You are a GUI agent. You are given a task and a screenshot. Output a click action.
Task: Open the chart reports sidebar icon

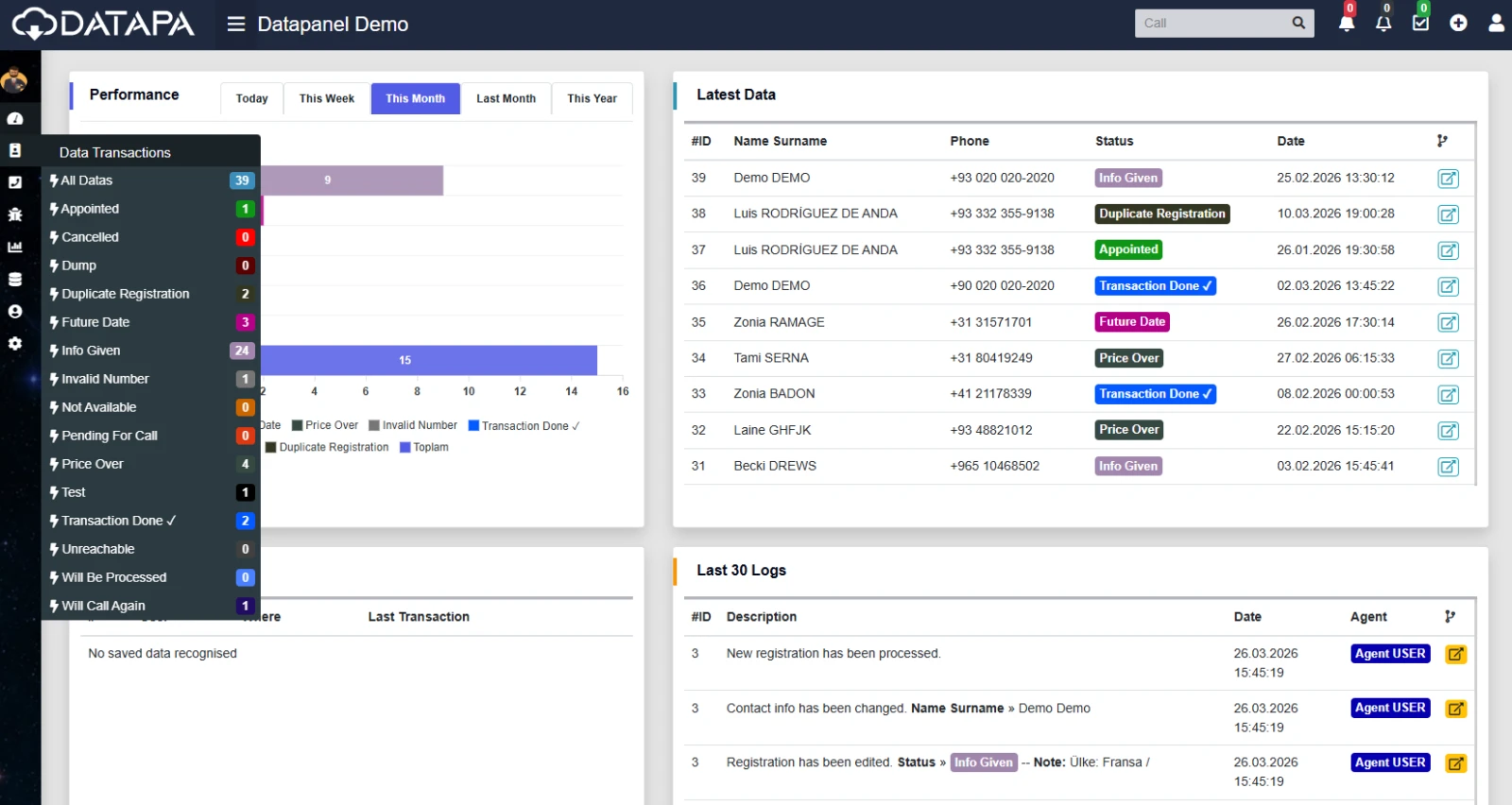click(15, 247)
